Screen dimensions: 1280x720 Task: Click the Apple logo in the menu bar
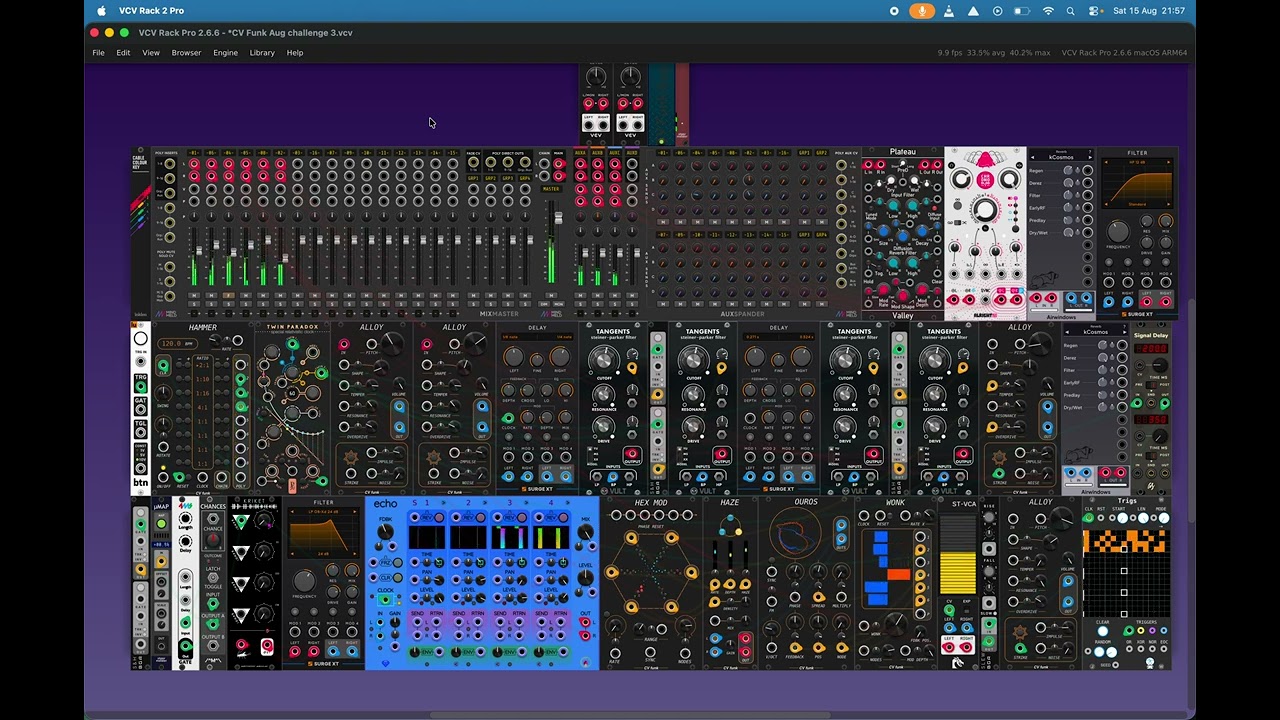[x=101, y=11]
